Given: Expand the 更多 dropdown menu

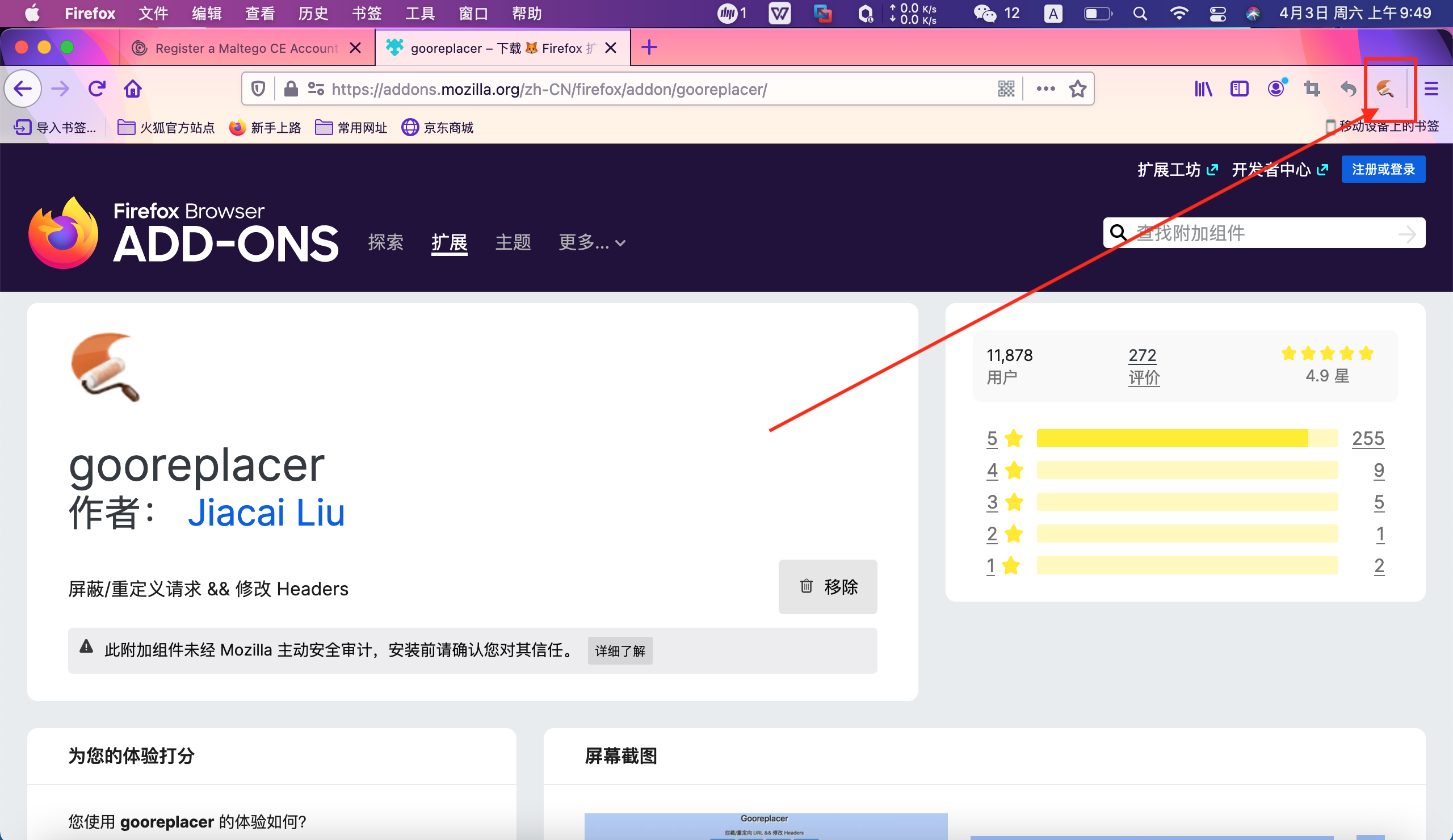Looking at the screenshot, I should pyautogui.click(x=590, y=242).
